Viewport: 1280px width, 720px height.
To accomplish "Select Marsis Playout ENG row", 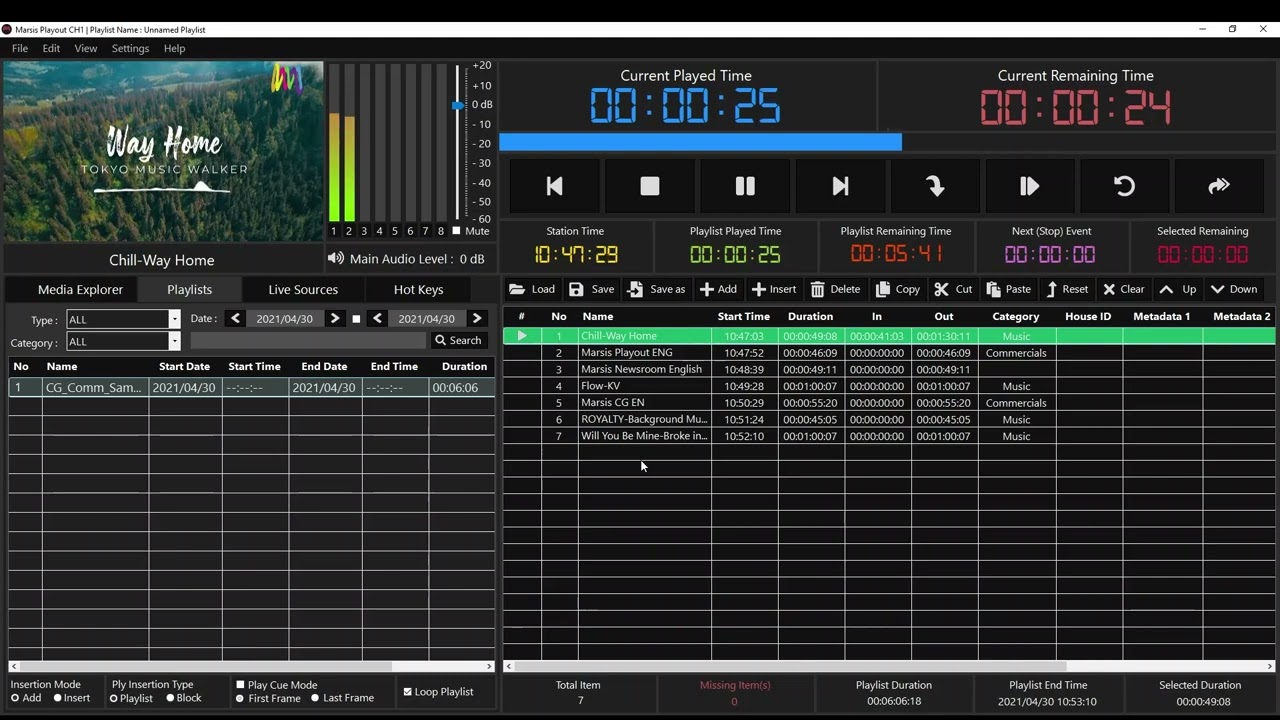I will click(x=889, y=353).
